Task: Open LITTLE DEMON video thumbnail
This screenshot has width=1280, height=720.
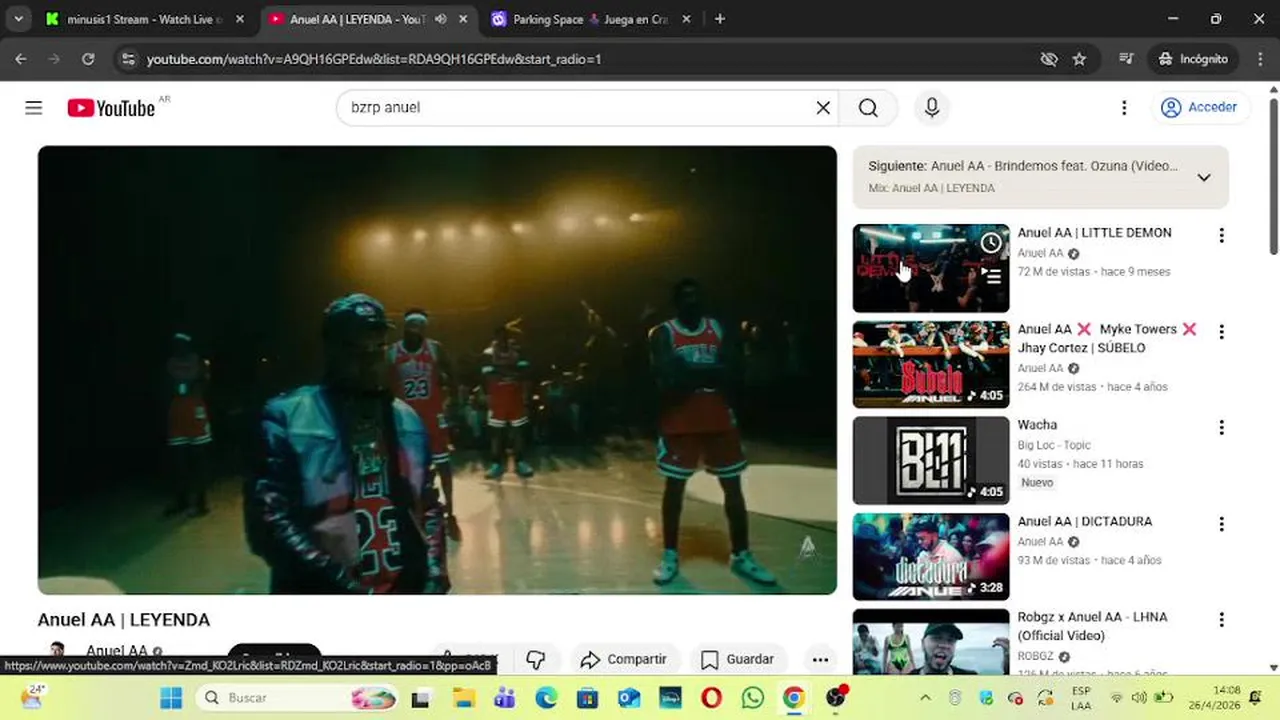Action: [x=931, y=268]
